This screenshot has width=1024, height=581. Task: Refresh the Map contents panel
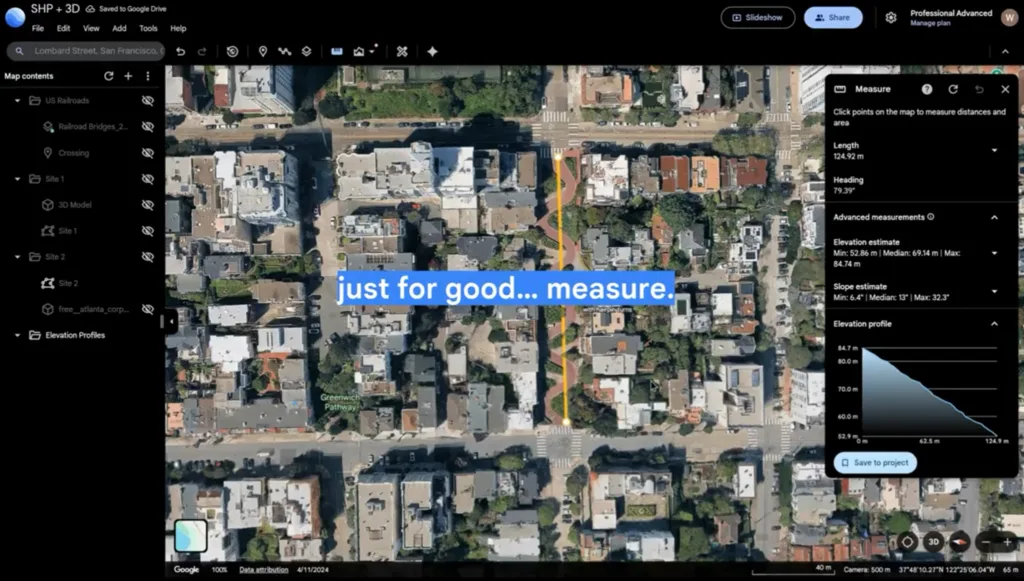108,76
